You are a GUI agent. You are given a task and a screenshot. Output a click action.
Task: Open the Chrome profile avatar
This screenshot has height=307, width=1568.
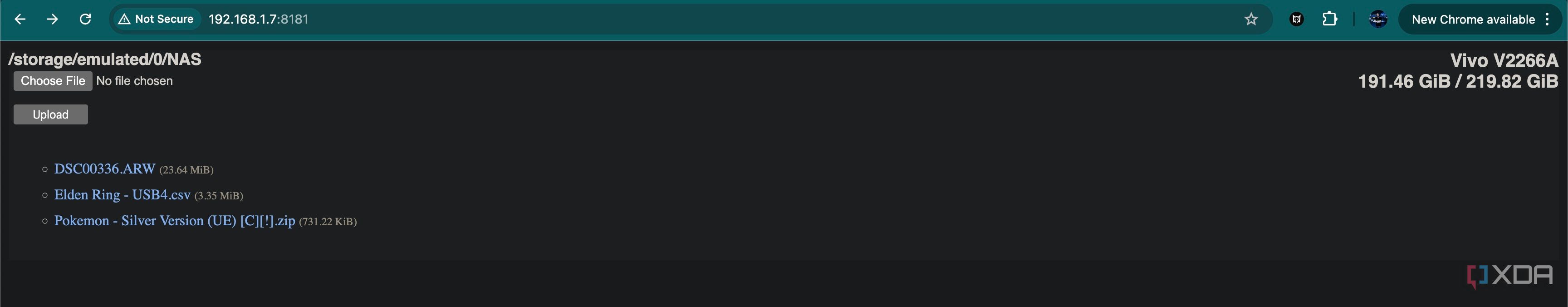pyautogui.click(x=1378, y=20)
